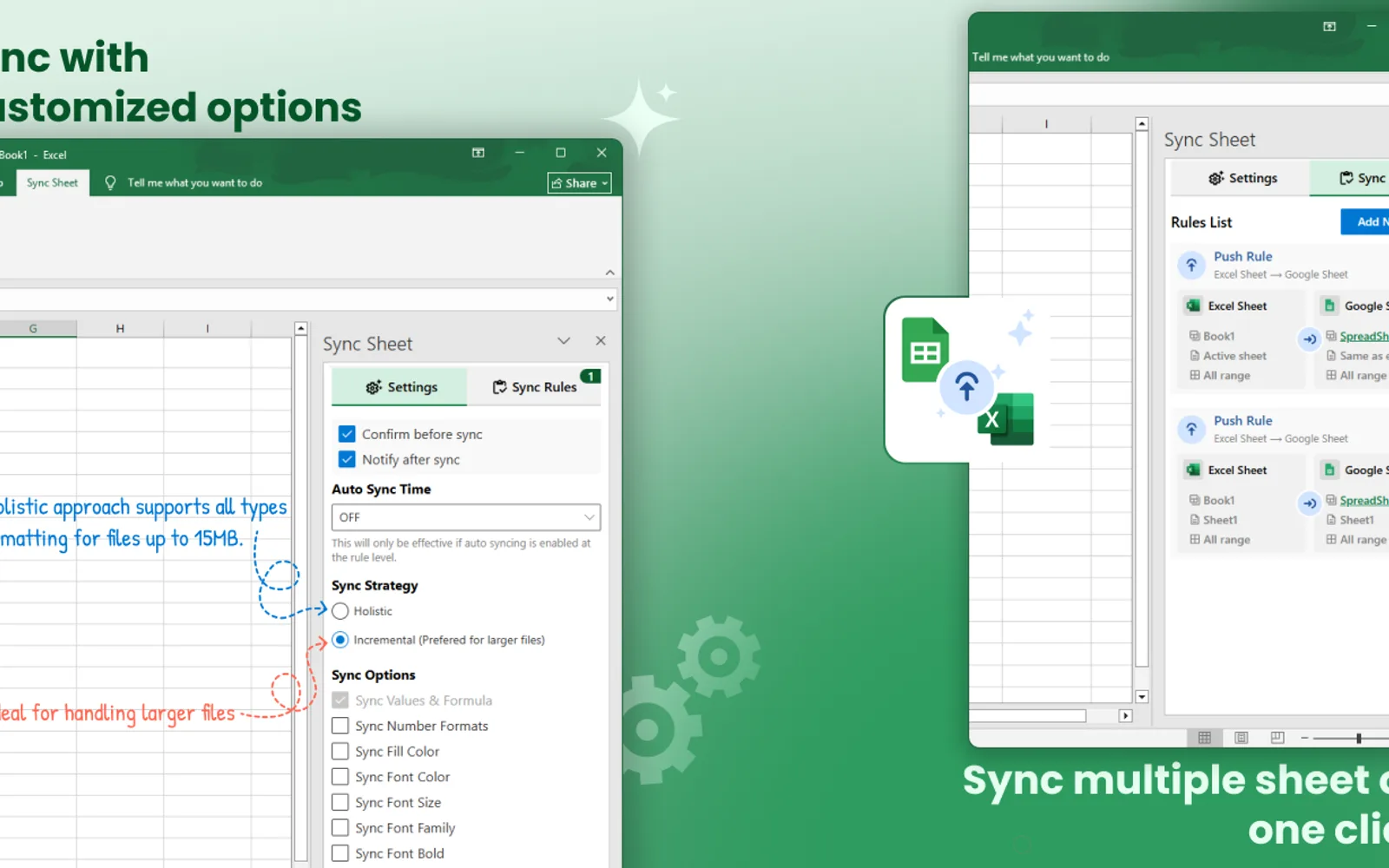Open Sync Sheet pane options chevron
The height and width of the screenshot is (868, 1389).
(x=563, y=341)
